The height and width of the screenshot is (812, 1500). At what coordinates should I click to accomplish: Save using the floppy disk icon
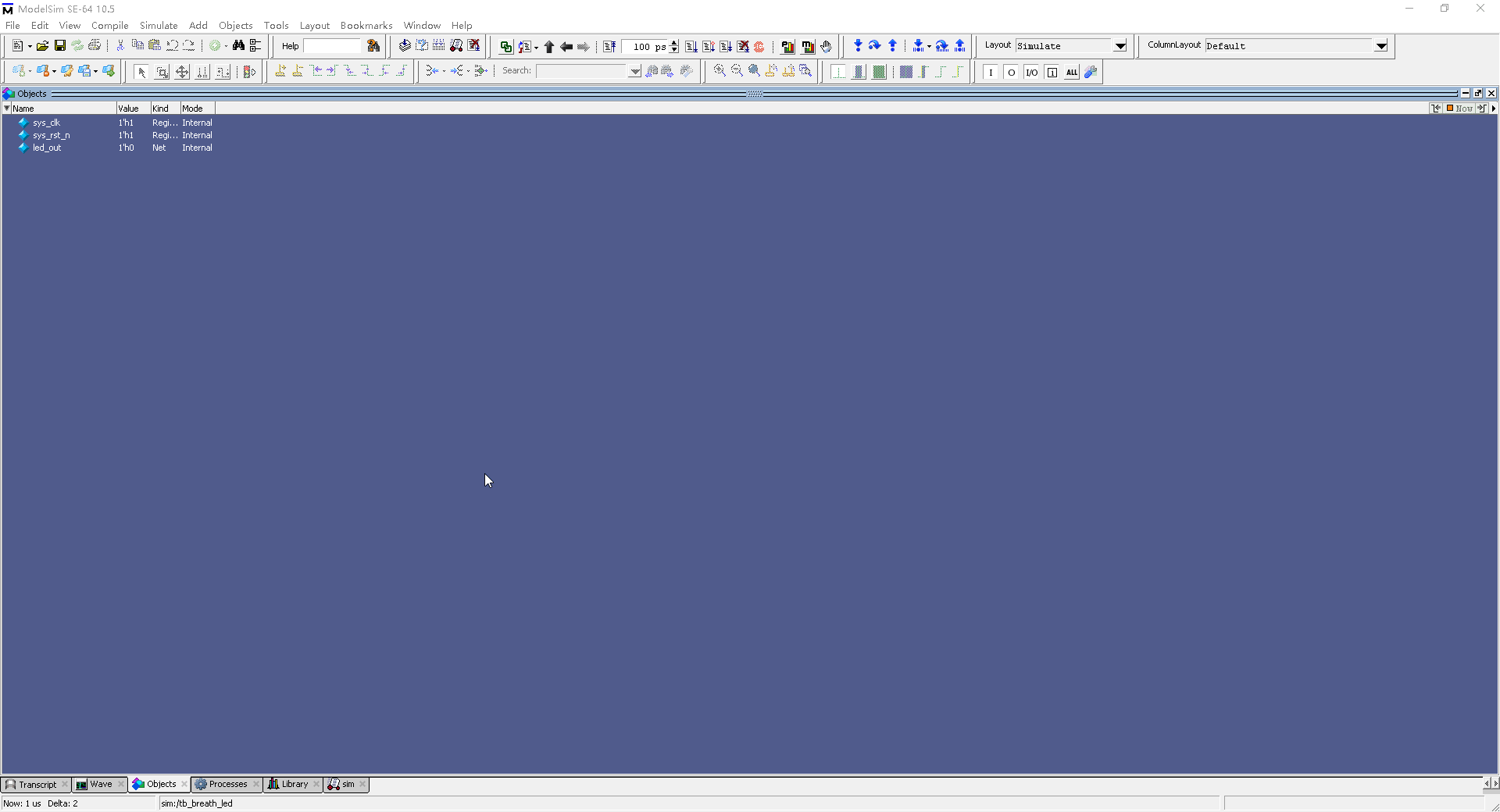[x=59, y=46]
